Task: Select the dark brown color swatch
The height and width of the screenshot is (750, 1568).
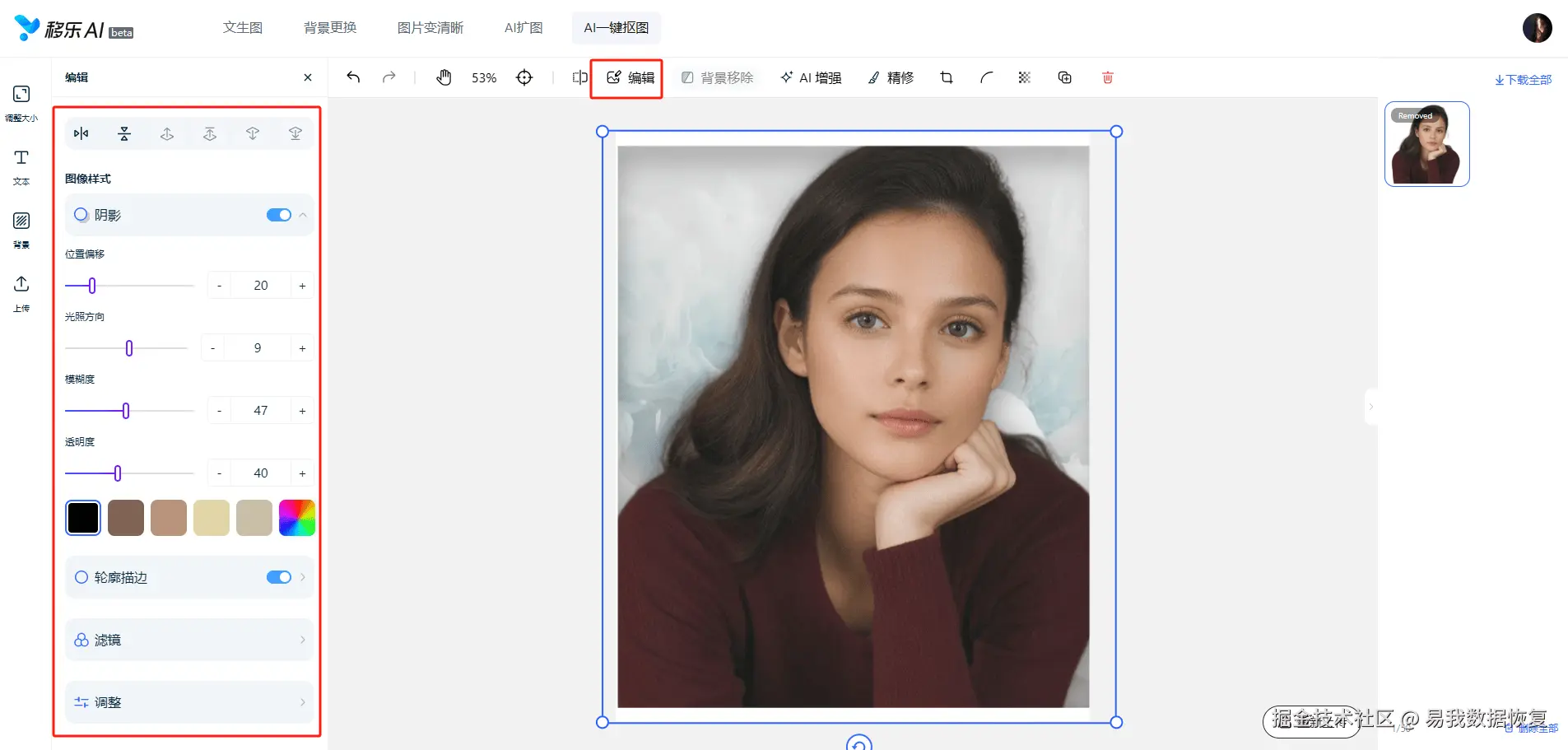Action: coord(126,518)
